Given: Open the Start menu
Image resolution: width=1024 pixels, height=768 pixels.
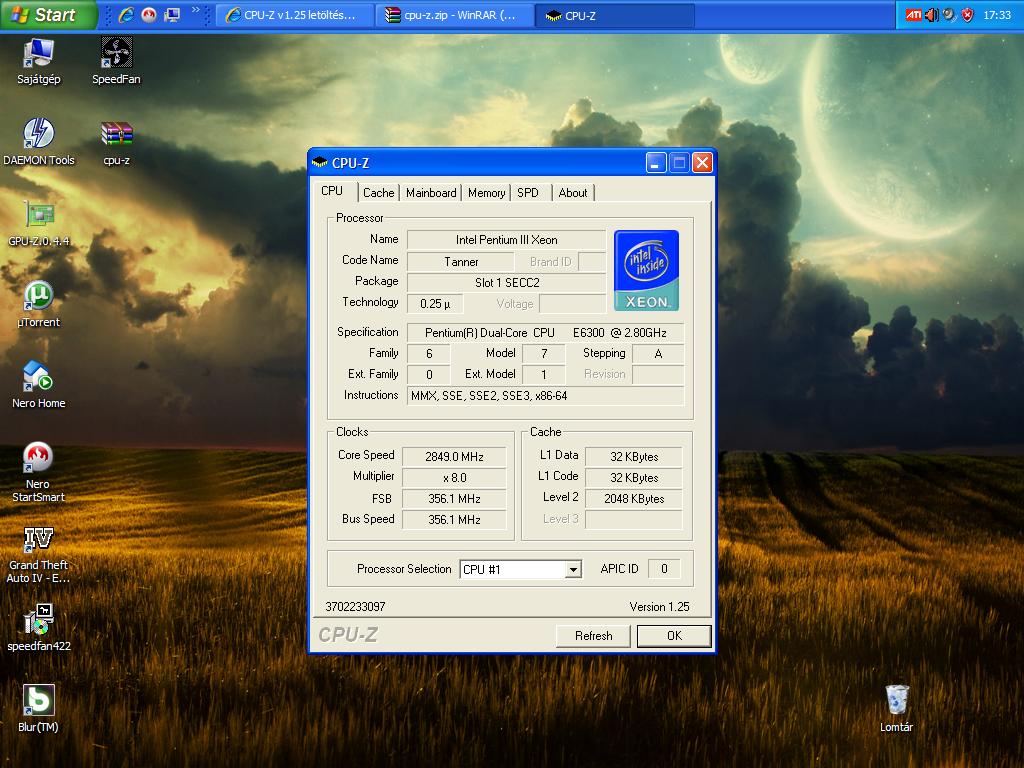Looking at the screenshot, I should click(x=48, y=15).
